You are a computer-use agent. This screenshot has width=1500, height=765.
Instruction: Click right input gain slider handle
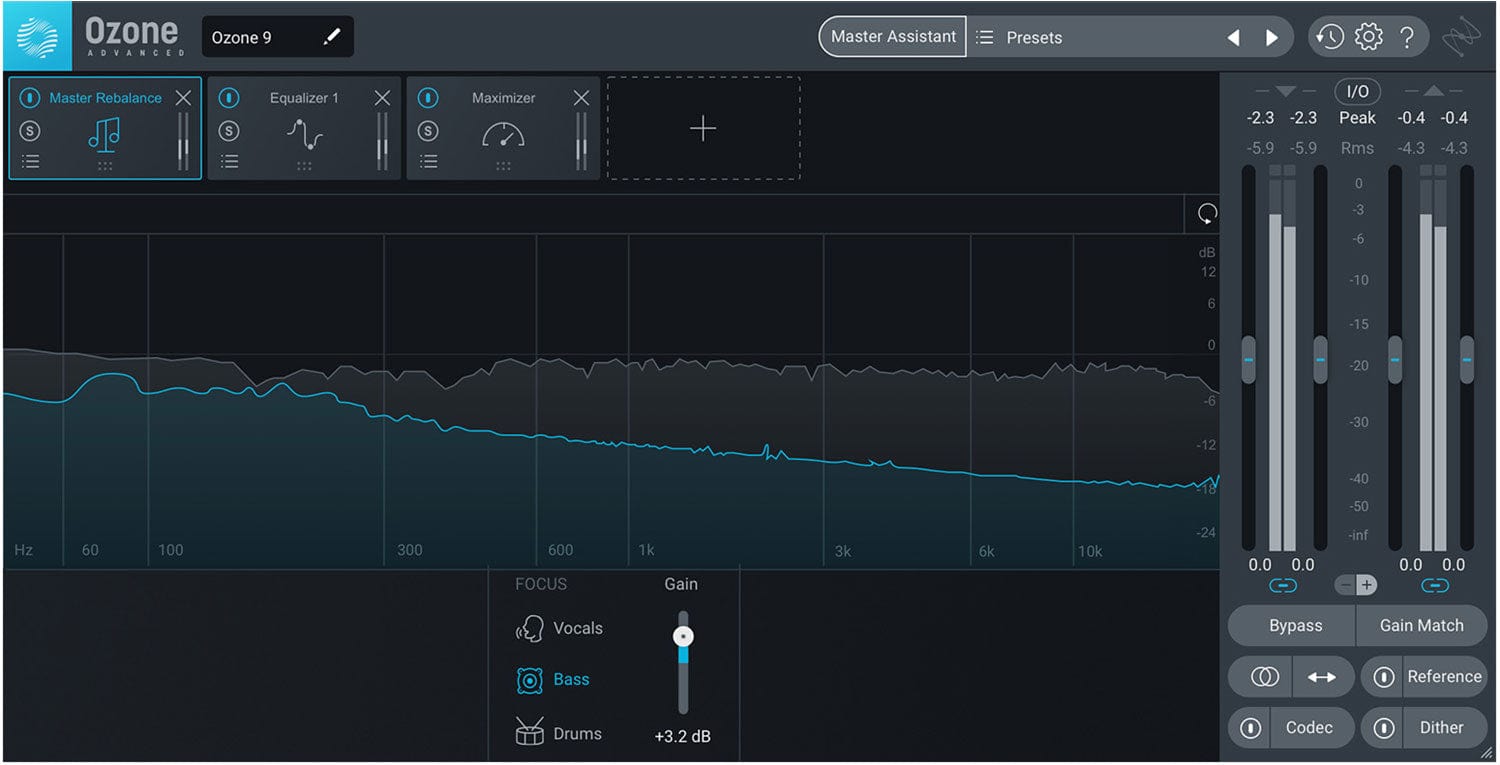coord(1320,359)
